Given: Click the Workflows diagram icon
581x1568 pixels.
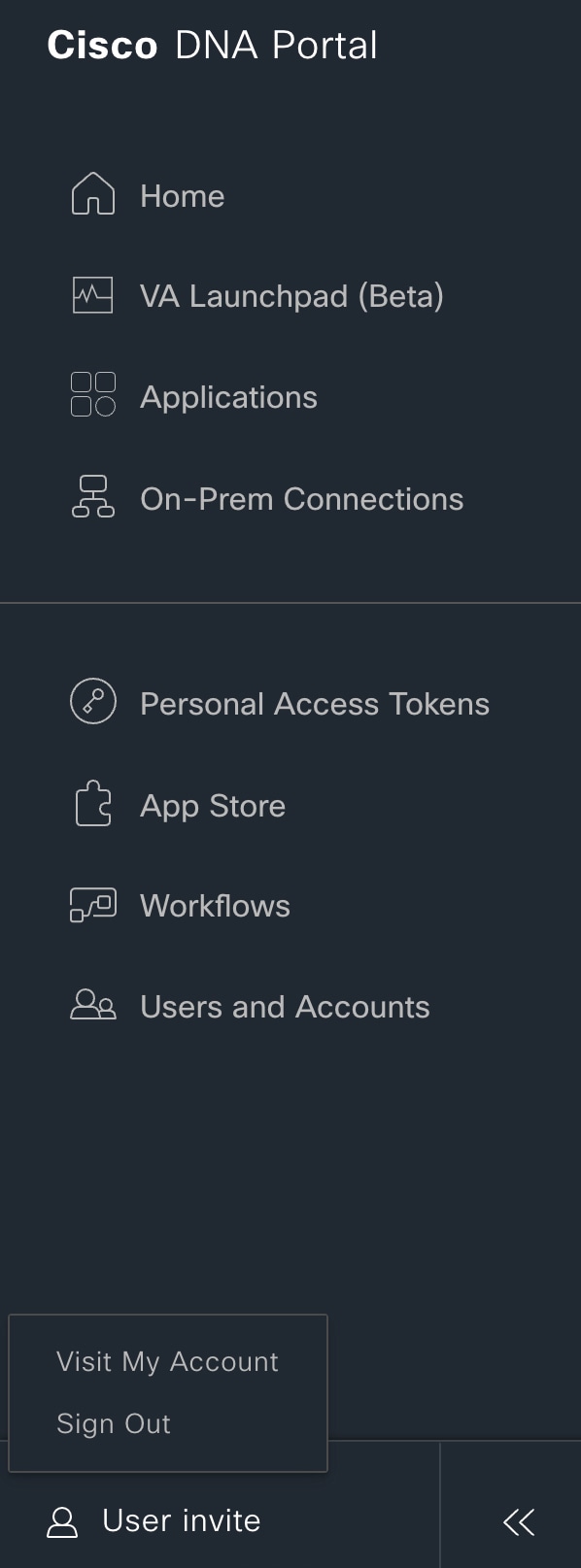Looking at the screenshot, I should tap(93, 905).
